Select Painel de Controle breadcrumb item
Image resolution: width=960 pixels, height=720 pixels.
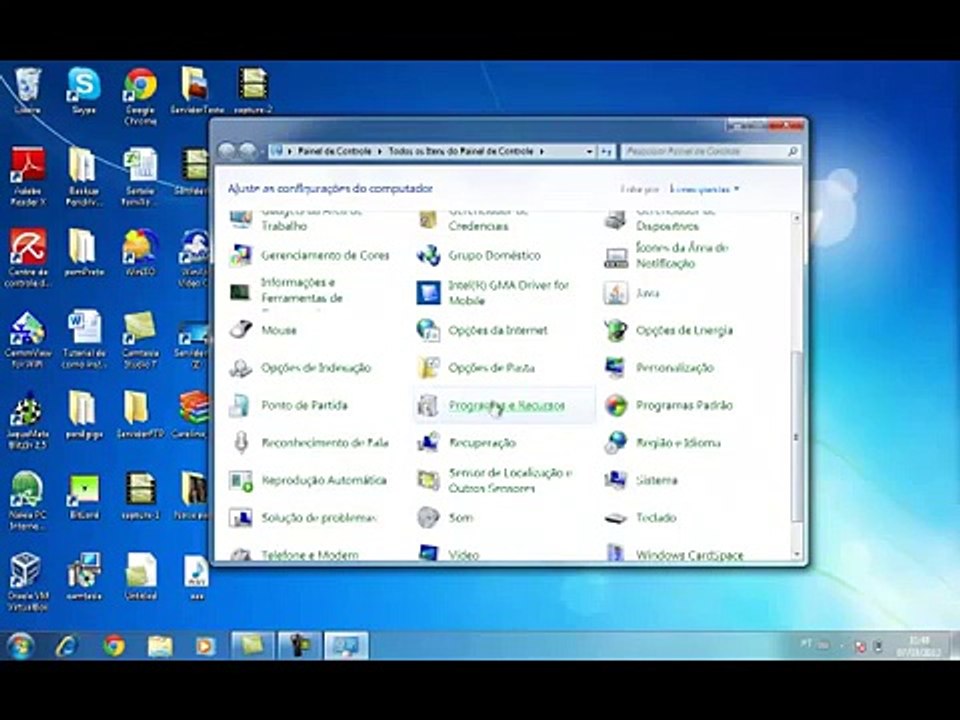coord(334,151)
